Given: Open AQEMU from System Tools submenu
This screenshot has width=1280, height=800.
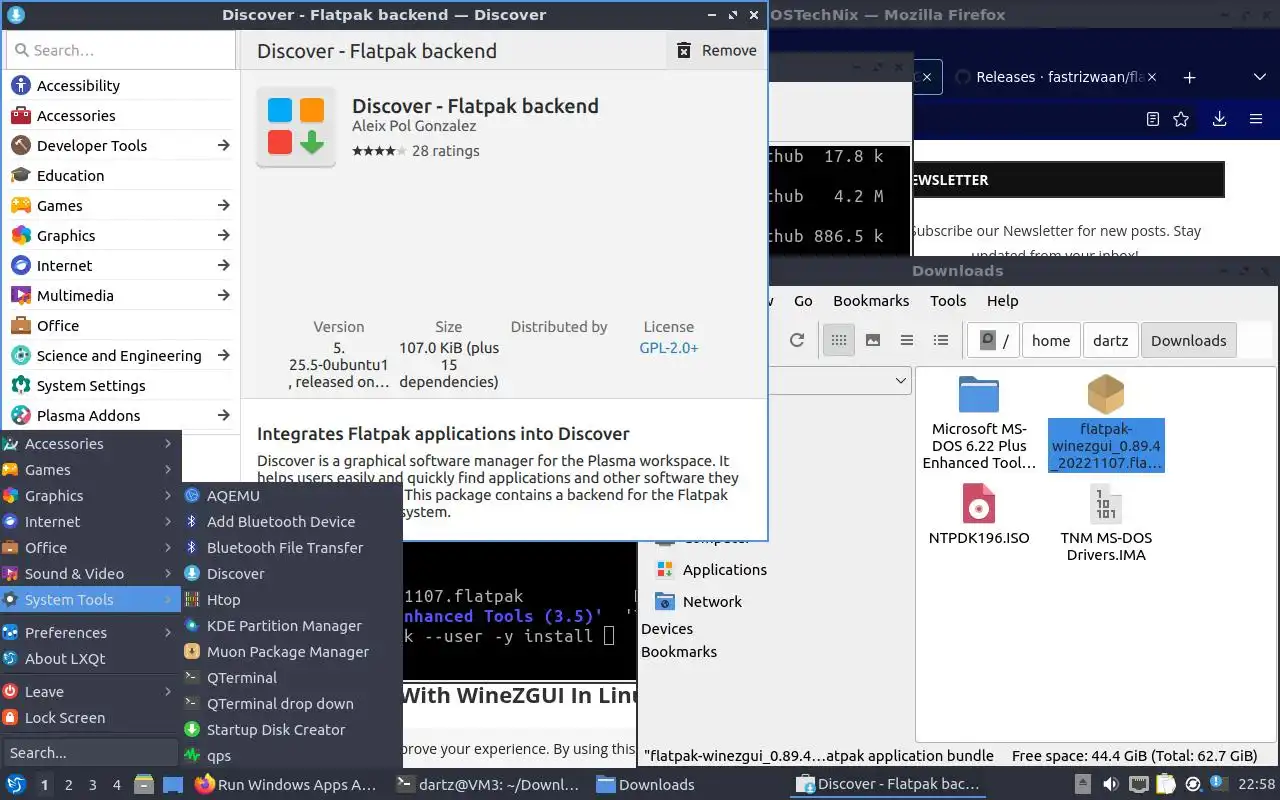Looking at the screenshot, I should click(292, 496).
